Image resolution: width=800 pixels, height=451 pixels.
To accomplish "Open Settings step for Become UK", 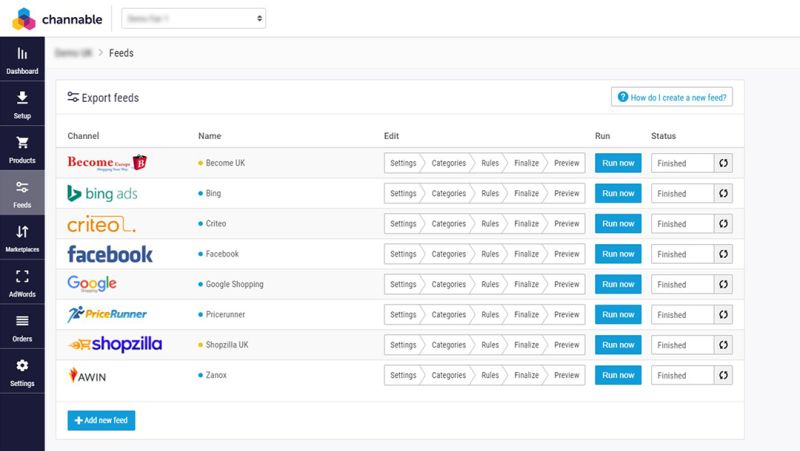I will click(403, 163).
